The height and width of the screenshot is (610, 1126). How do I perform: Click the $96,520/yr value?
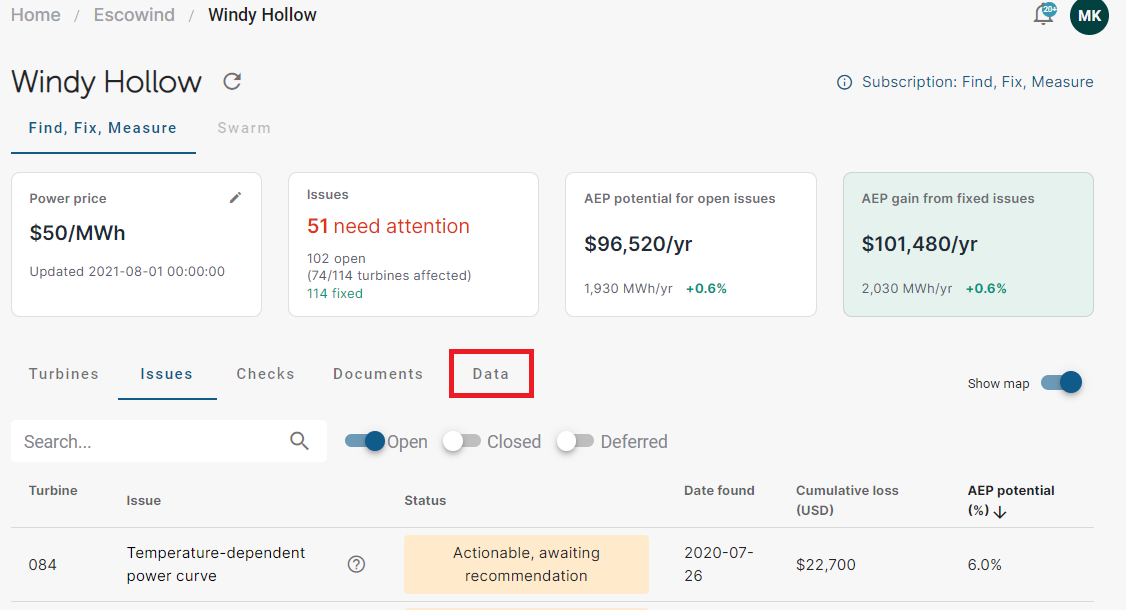coord(638,244)
